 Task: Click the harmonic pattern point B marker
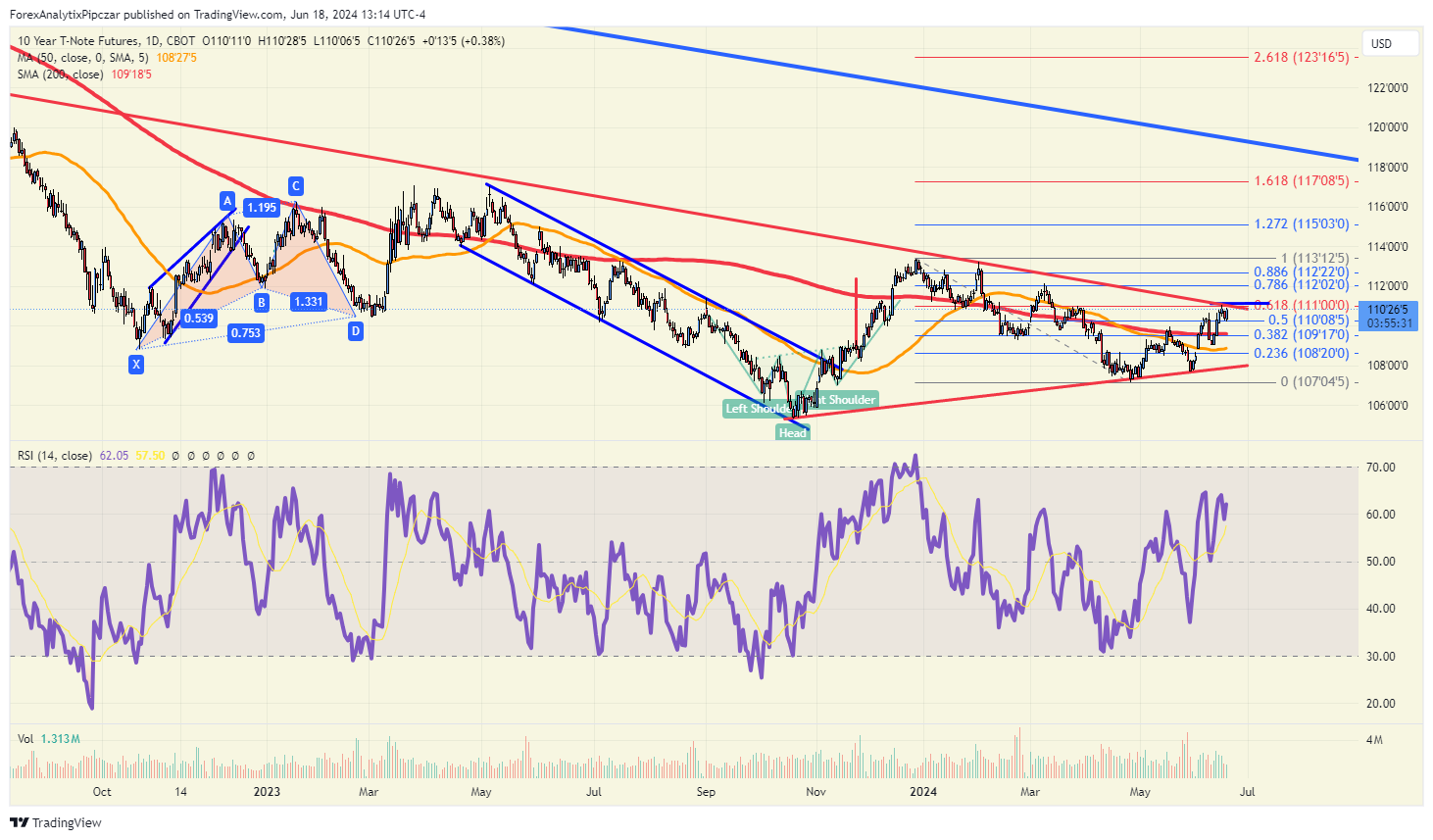(x=262, y=303)
